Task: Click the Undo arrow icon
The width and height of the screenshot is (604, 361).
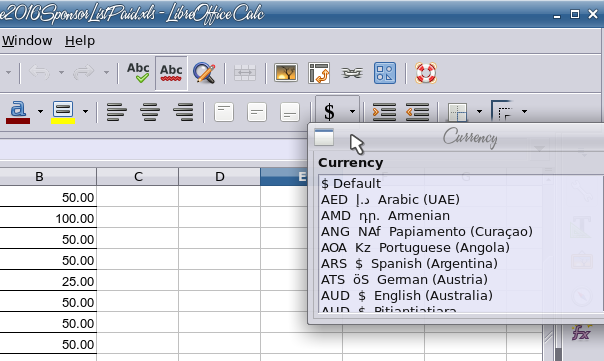Action: pyautogui.click(x=40, y=72)
